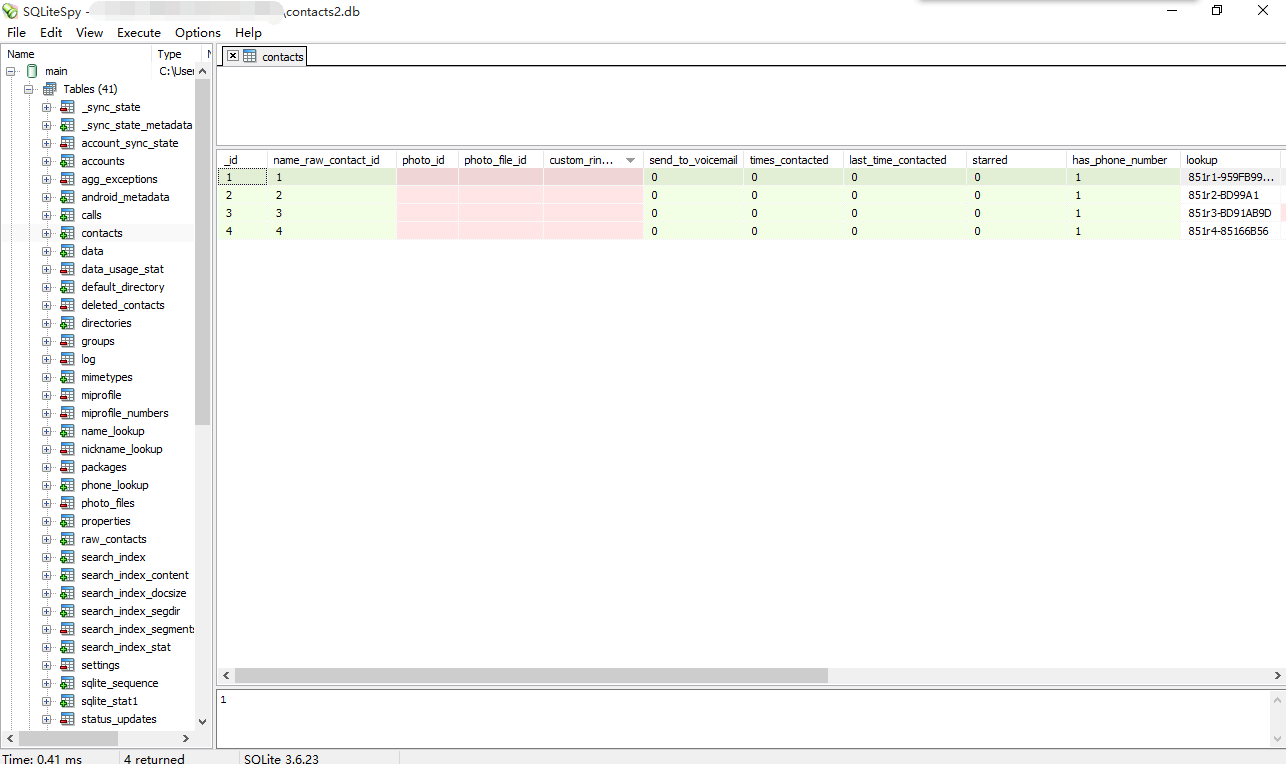Click the table icon beside sqlite_sequence
The image size is (1286, 764).
67,683
